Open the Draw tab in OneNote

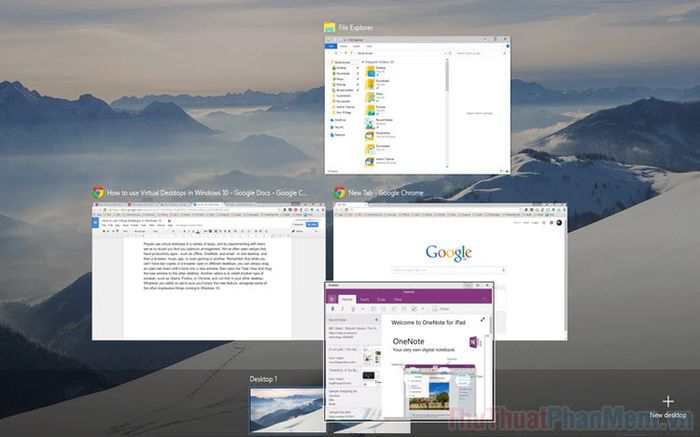coord(381,300)
